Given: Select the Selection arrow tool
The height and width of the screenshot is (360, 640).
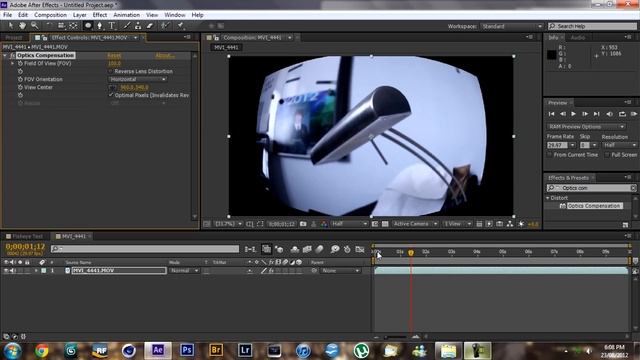Looking at the screenshot, I should [x=11, y=26].
